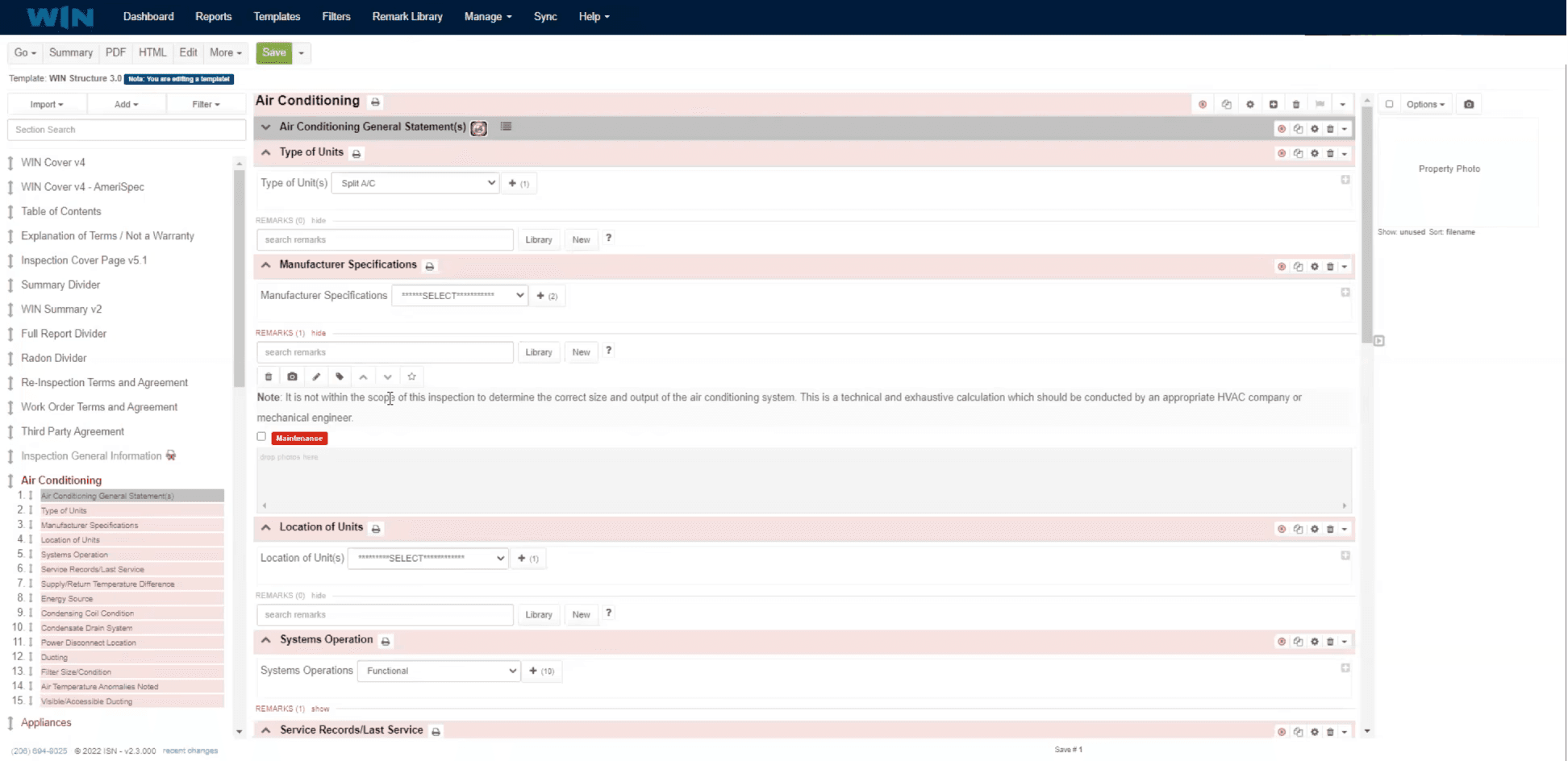The height and width of the screenshot is (761, 1568).
Task: Edit the Note remark with the pencil icon
Action: 316,376
